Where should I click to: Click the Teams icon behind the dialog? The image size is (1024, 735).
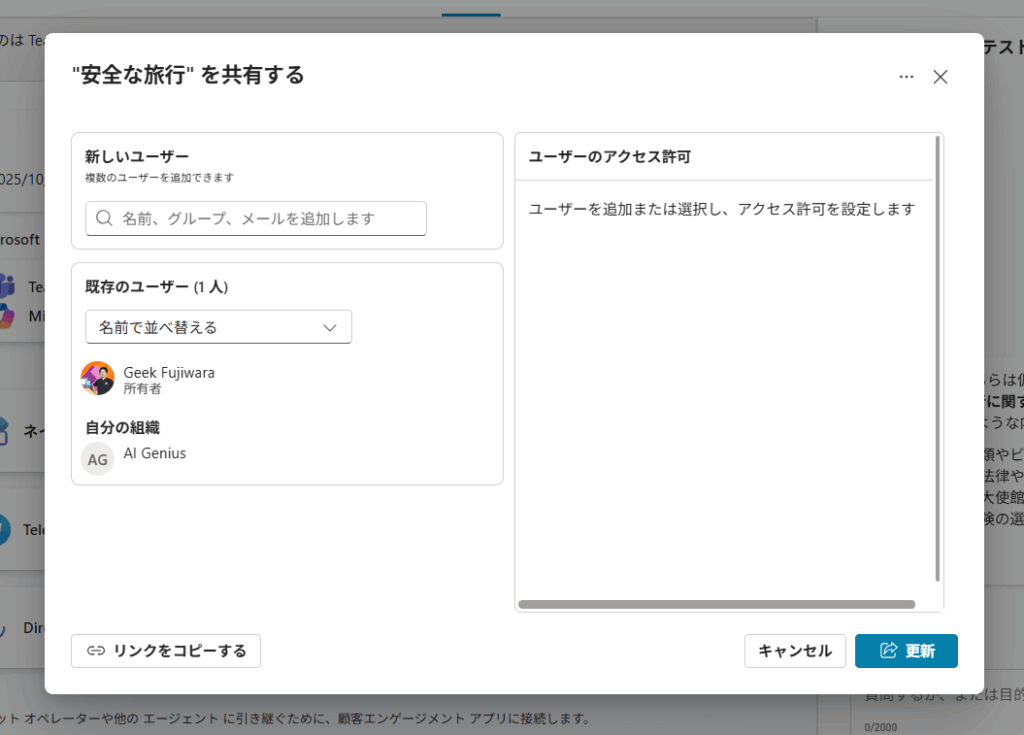[x=8, y=286]
